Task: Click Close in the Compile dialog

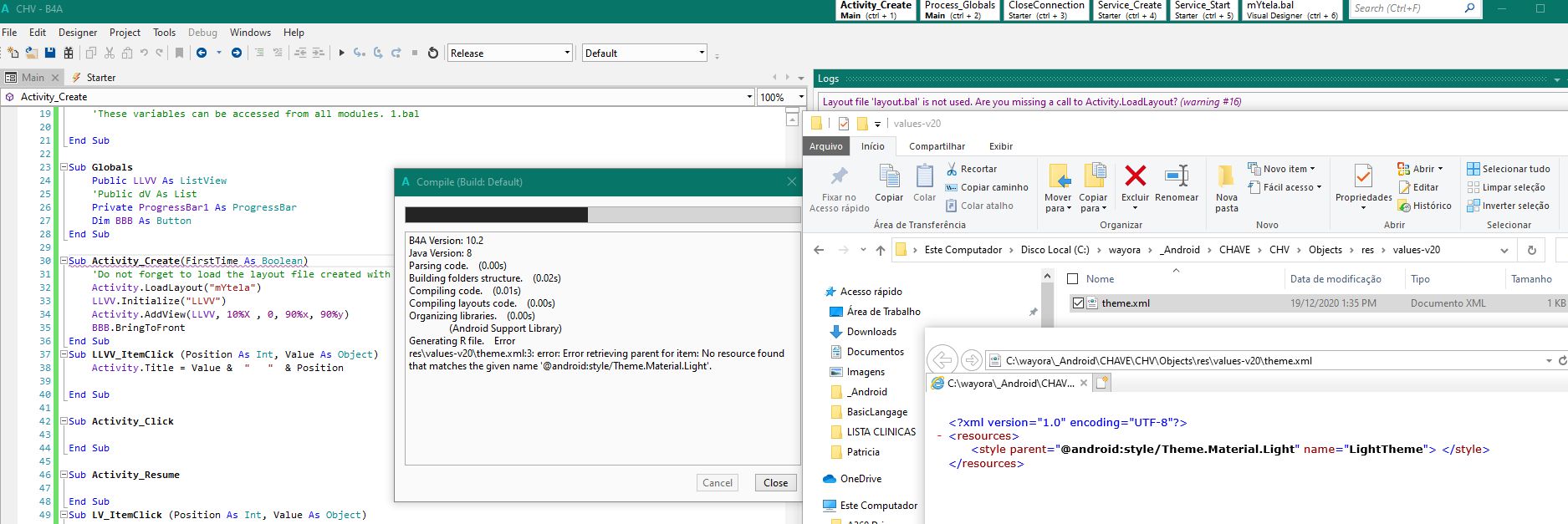Action: 775,483
